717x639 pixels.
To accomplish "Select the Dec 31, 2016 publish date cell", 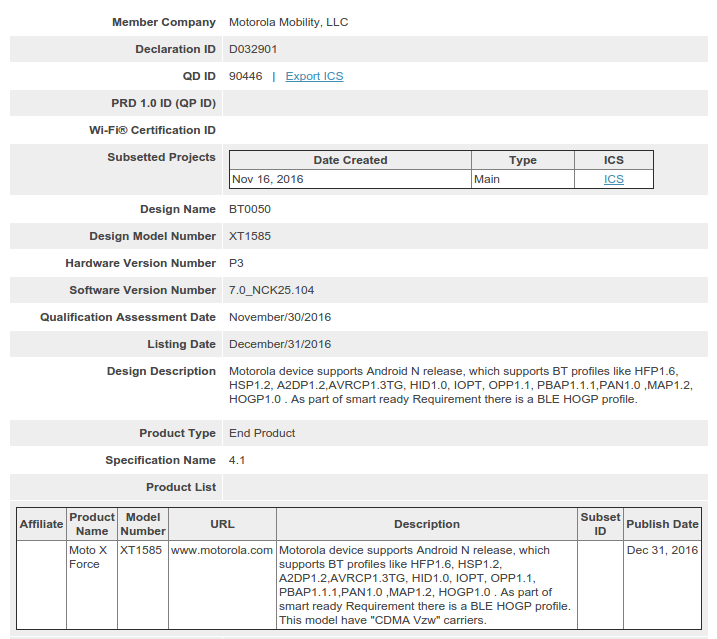I will (x=662, y=585).
